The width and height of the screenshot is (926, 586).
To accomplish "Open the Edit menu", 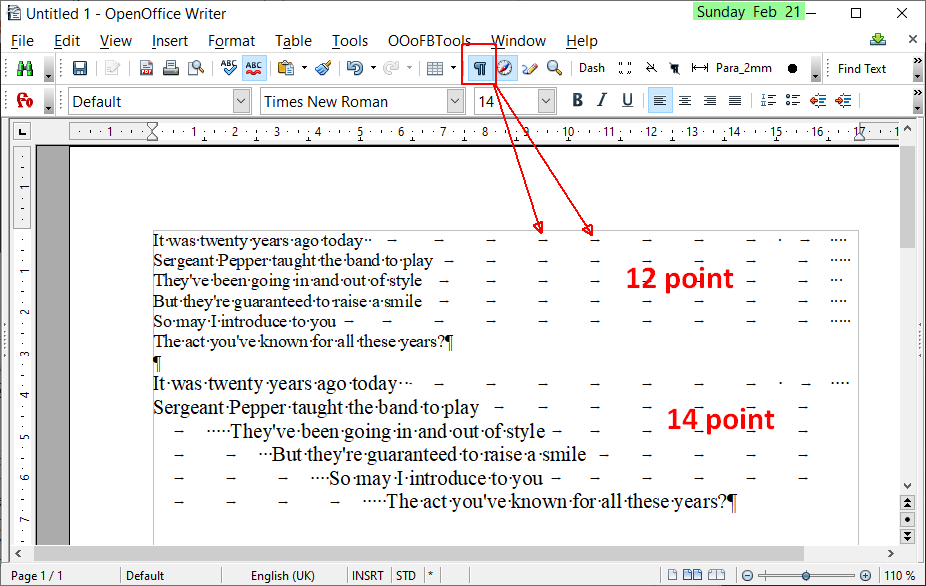I will [67, 41].
